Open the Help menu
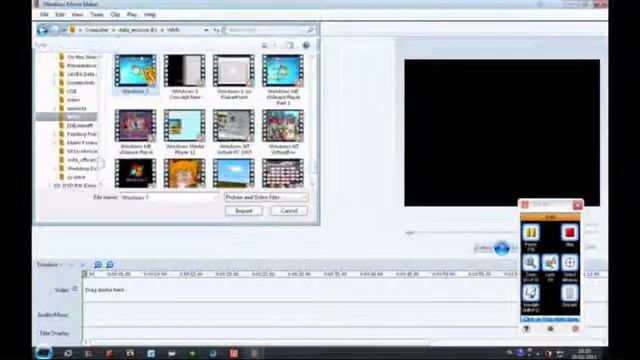Screen dimensions: 640x360 tap(150, 15)
